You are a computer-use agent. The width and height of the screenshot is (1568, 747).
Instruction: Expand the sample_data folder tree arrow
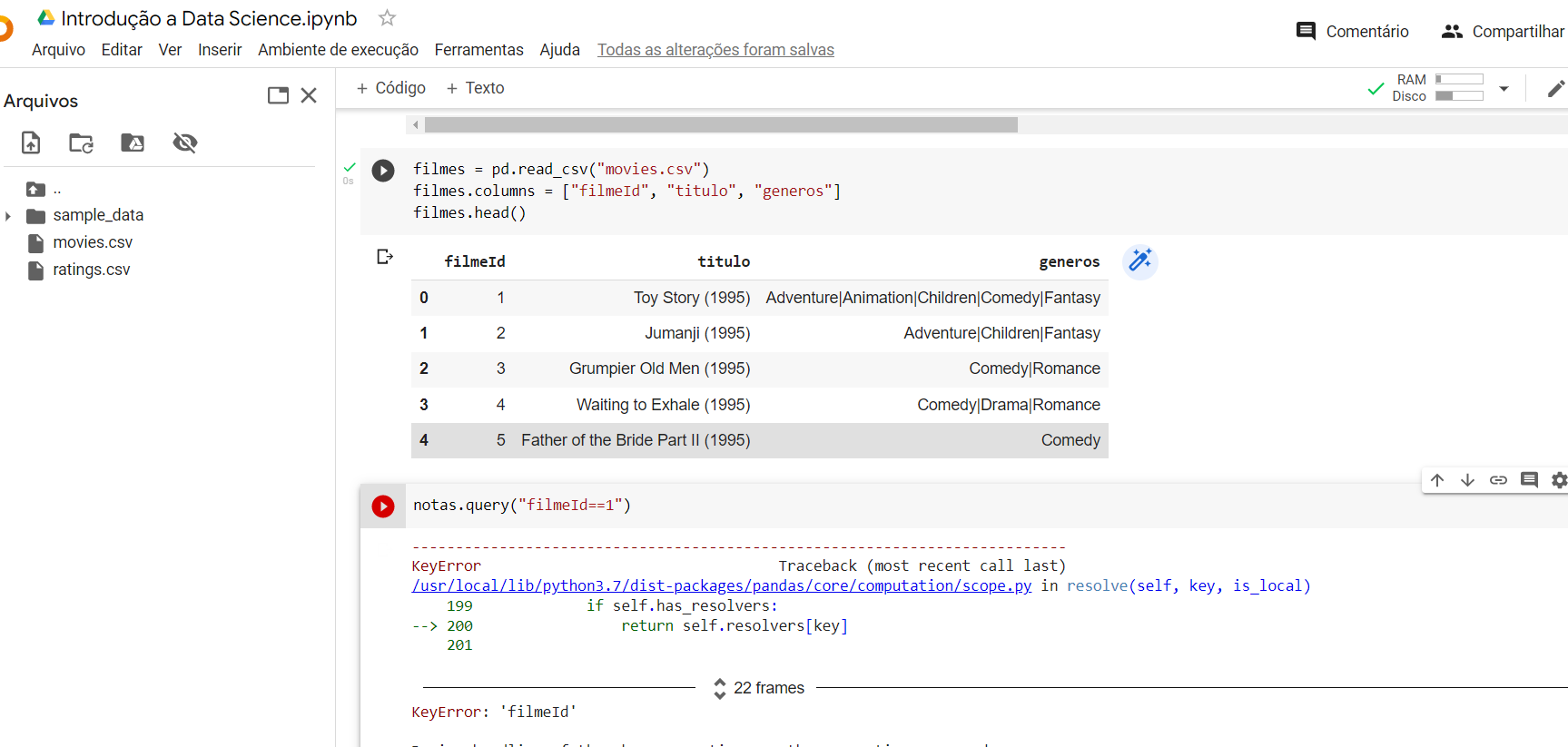click(8, 216)
